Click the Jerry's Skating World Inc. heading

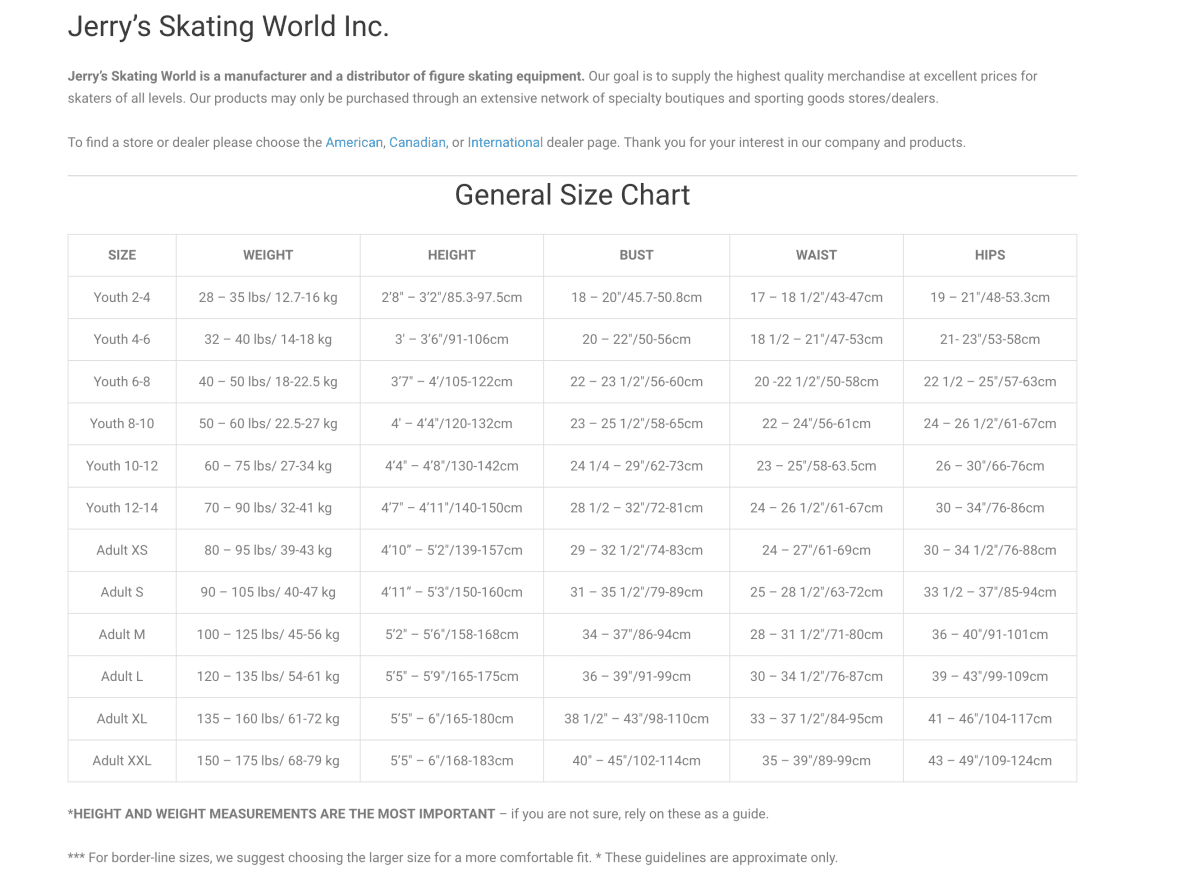coord(228,27)
